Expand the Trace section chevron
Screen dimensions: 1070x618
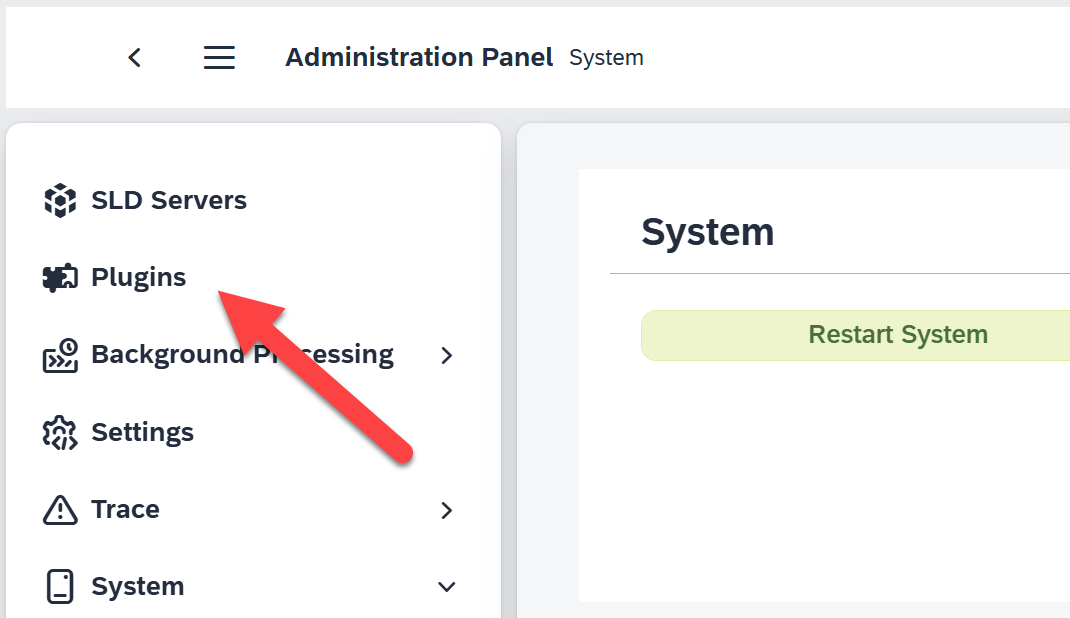click(x=447, y=510)
